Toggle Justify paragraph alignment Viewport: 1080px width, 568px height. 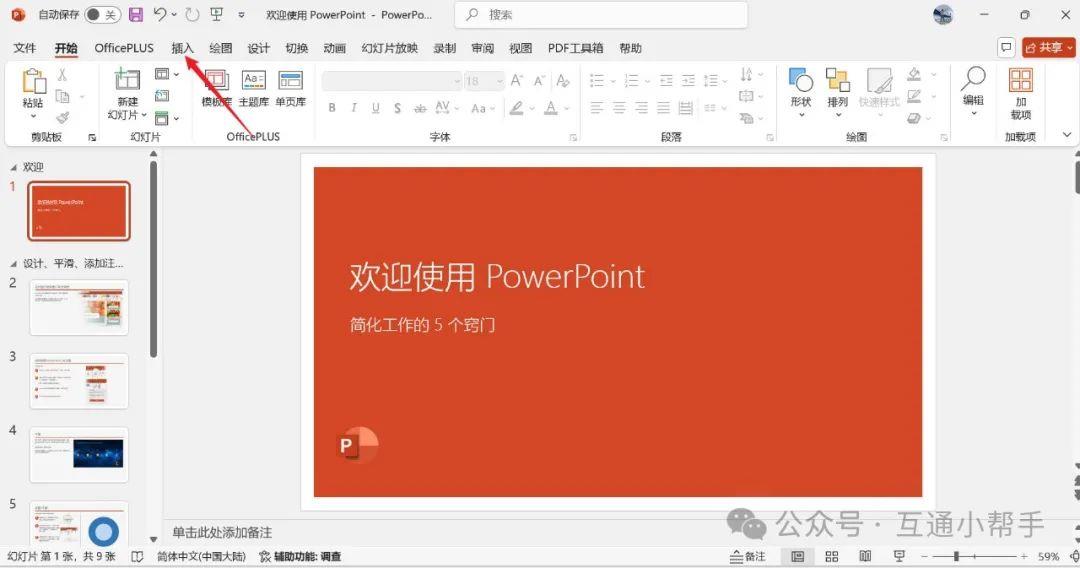[663, 108]
